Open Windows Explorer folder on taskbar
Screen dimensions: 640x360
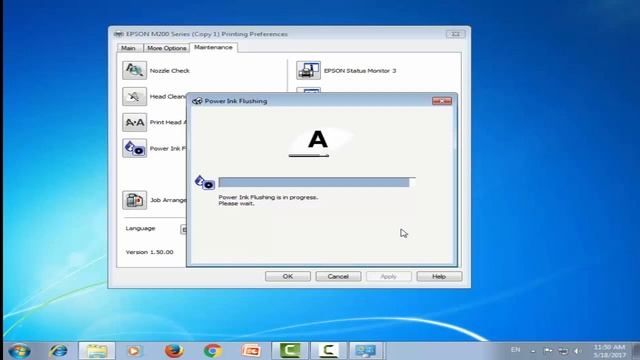point(97,351)
